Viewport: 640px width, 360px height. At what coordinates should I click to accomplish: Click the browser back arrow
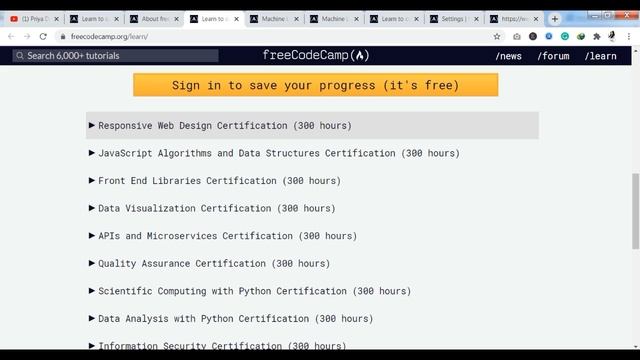(x=11, y=36)
